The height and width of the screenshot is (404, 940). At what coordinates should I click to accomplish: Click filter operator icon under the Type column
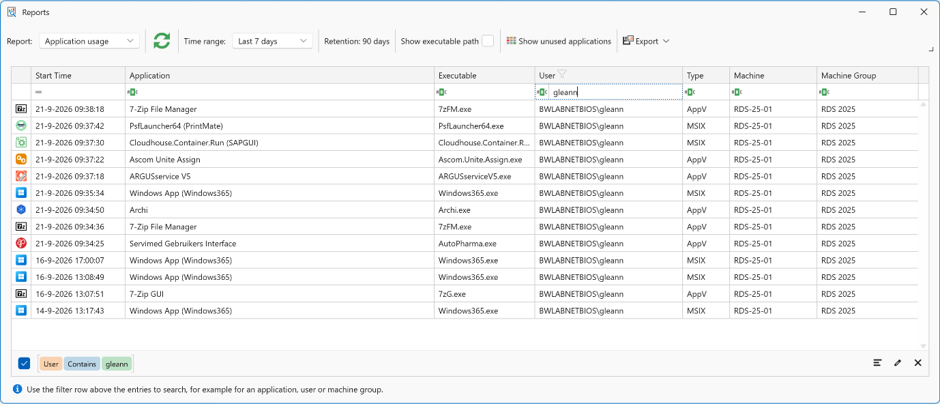point(691,92)
